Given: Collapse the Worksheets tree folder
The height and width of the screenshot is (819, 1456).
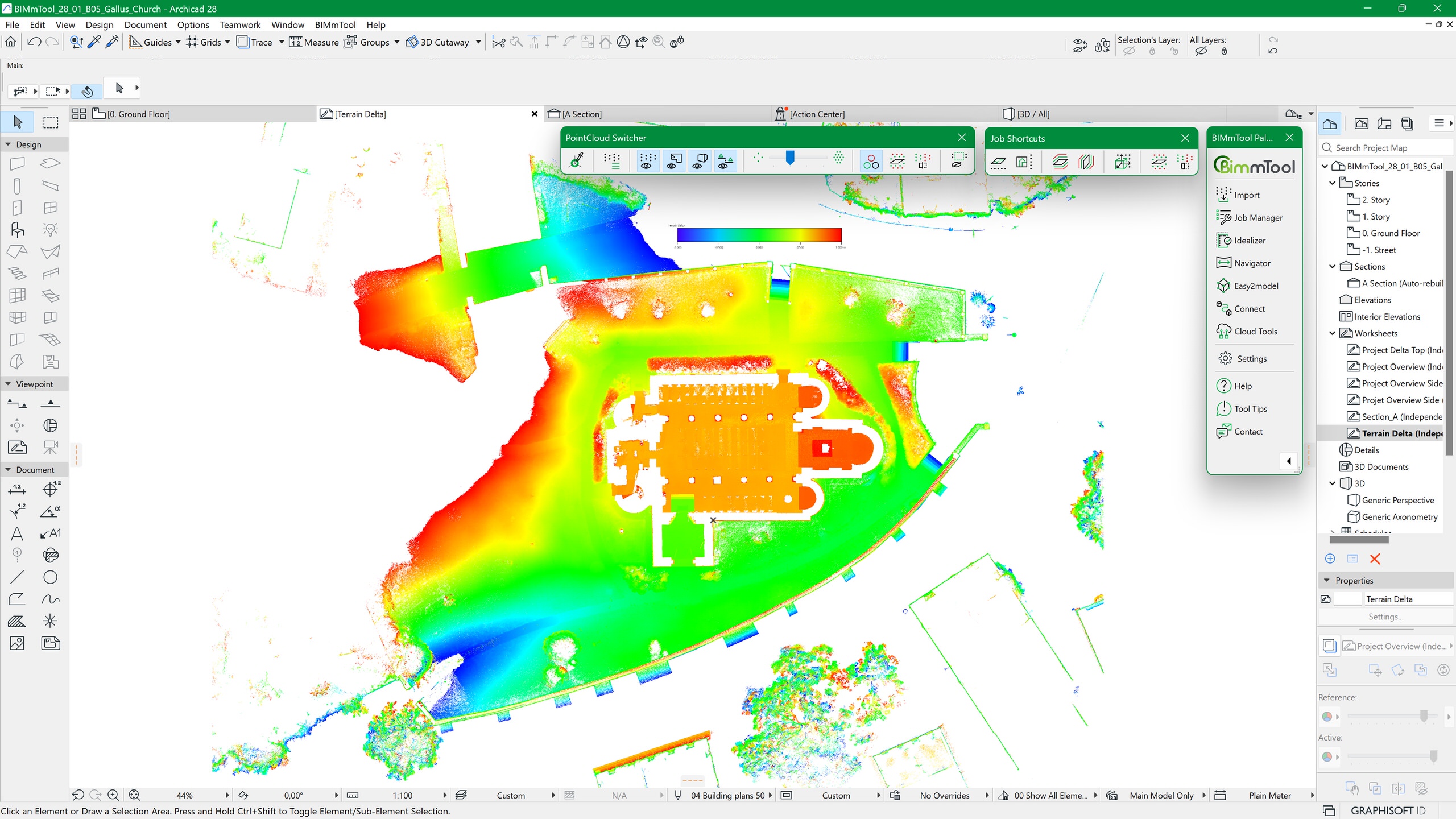Looking at the screenshot, I should (1333, 333).
